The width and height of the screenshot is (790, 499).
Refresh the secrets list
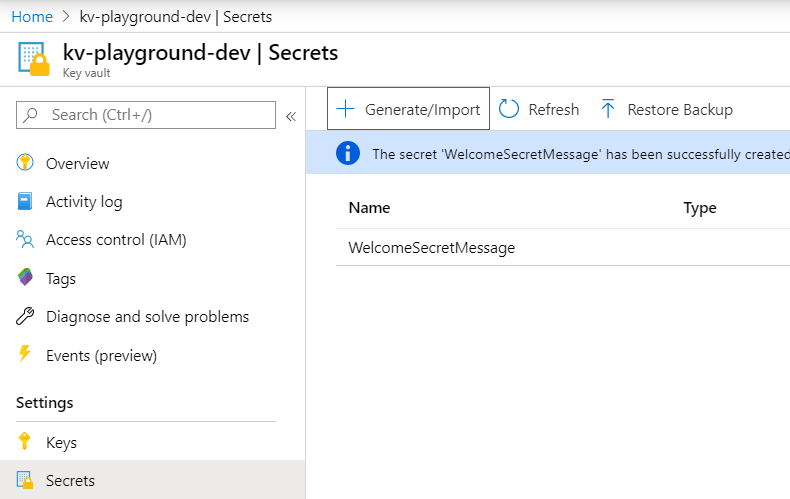[x=540, y=110]
